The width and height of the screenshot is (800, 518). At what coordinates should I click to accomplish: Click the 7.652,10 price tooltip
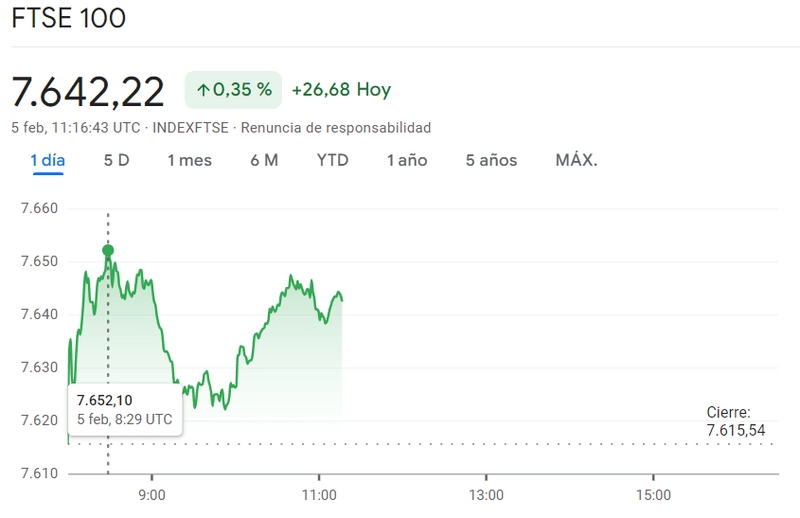tap(124, 410)
